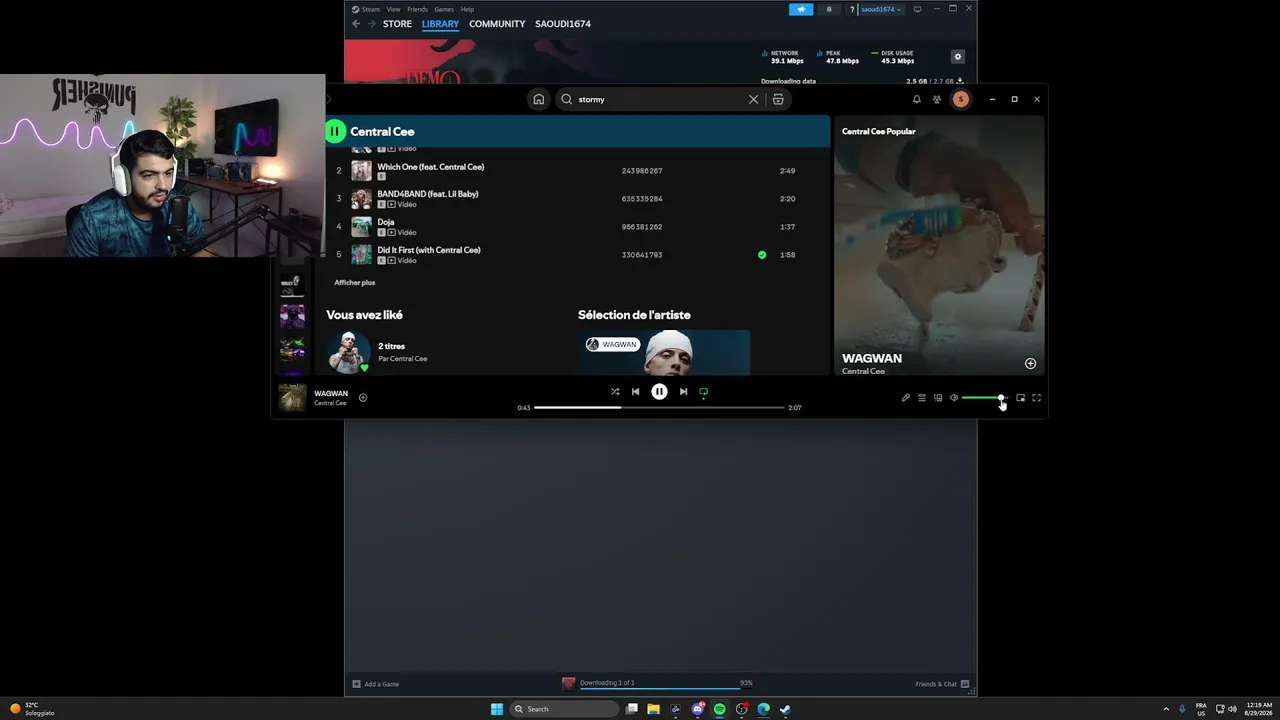Open the Friends menu in Steam
This screenshot has height=720, width=1280.
pyautogui.click(x=417, y=9)
